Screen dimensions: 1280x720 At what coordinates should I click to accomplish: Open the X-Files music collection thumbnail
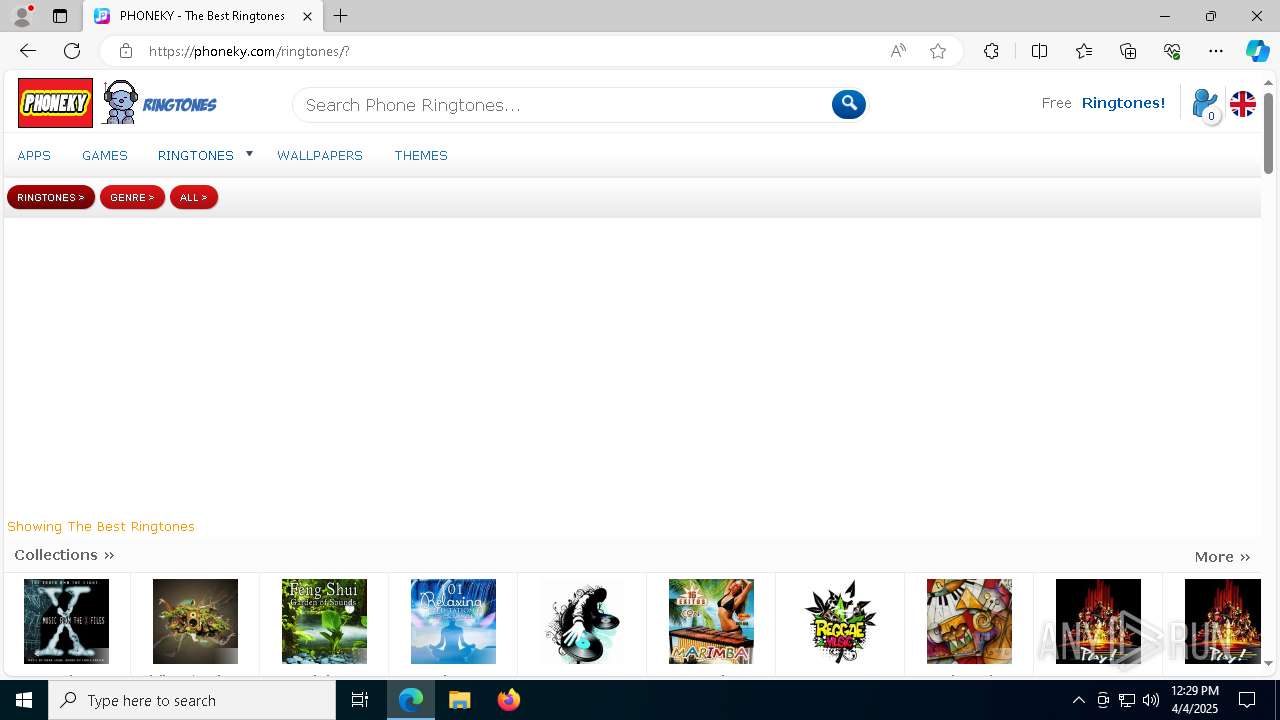point(66,621)
